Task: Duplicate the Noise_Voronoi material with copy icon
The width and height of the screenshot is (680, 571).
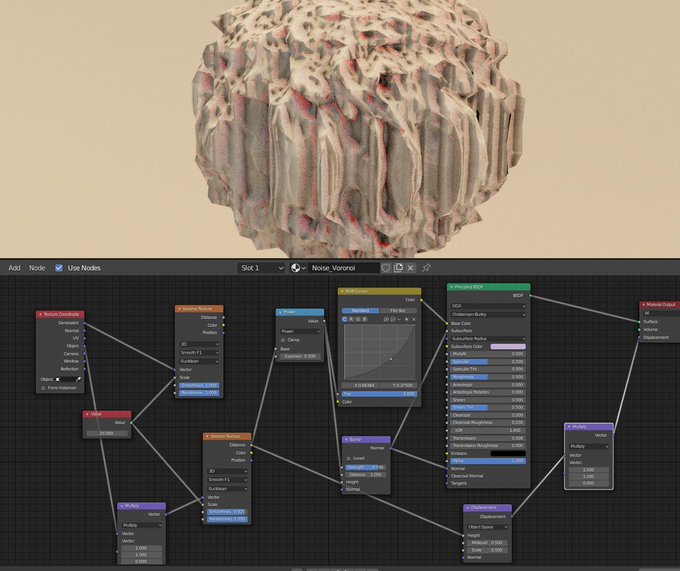Action: [398, 268]
